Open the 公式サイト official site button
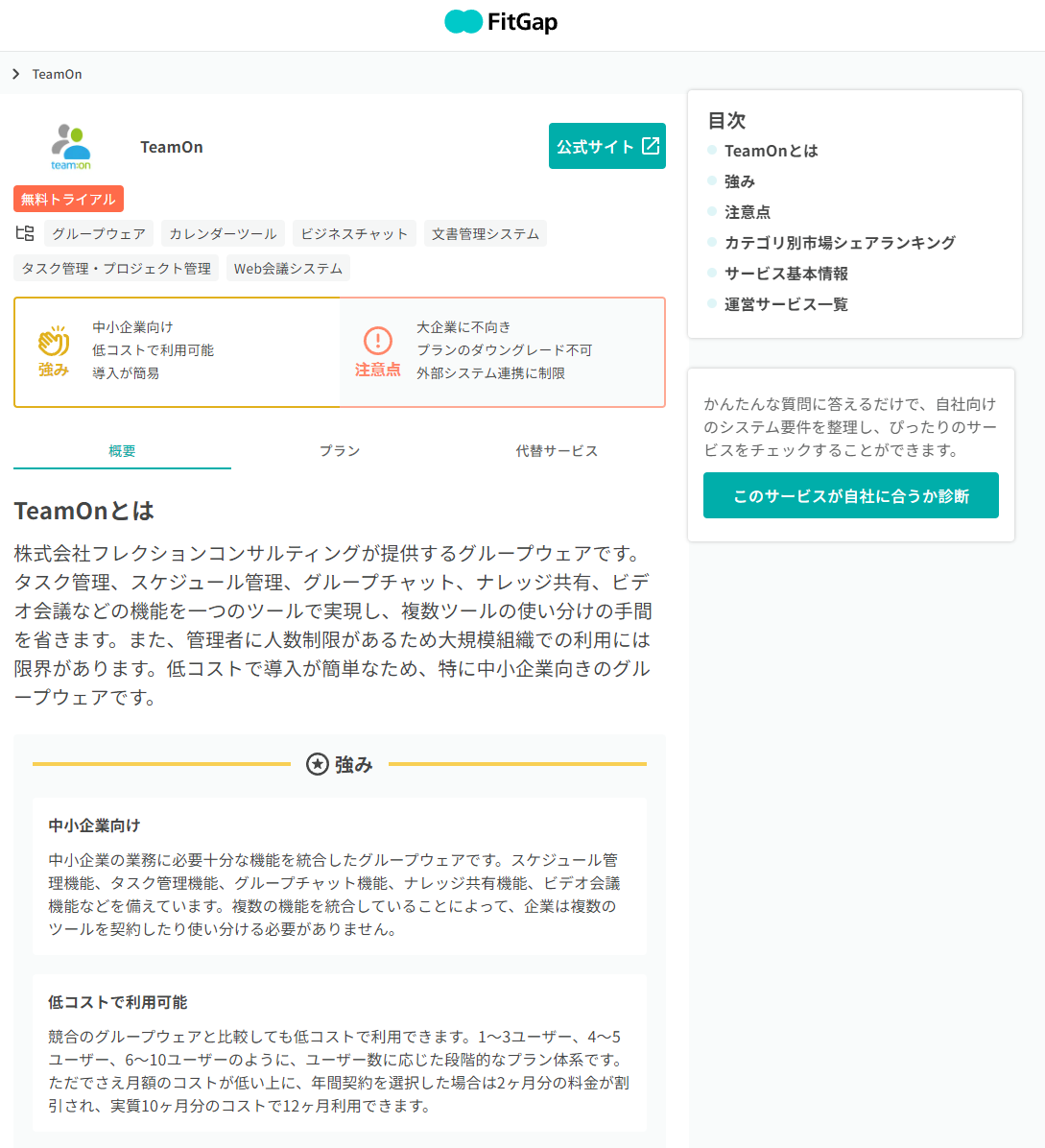The height and width of the screenshot is (1148, 1045). point(606,146)
